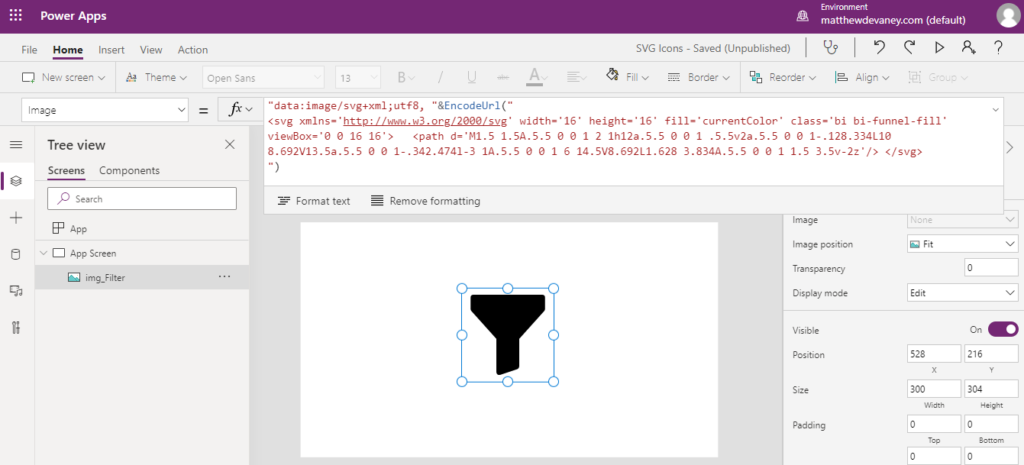Screen dimensions: 1024x465
Task: Open the Environment picker icon
Action: click(x=803, y=16)
